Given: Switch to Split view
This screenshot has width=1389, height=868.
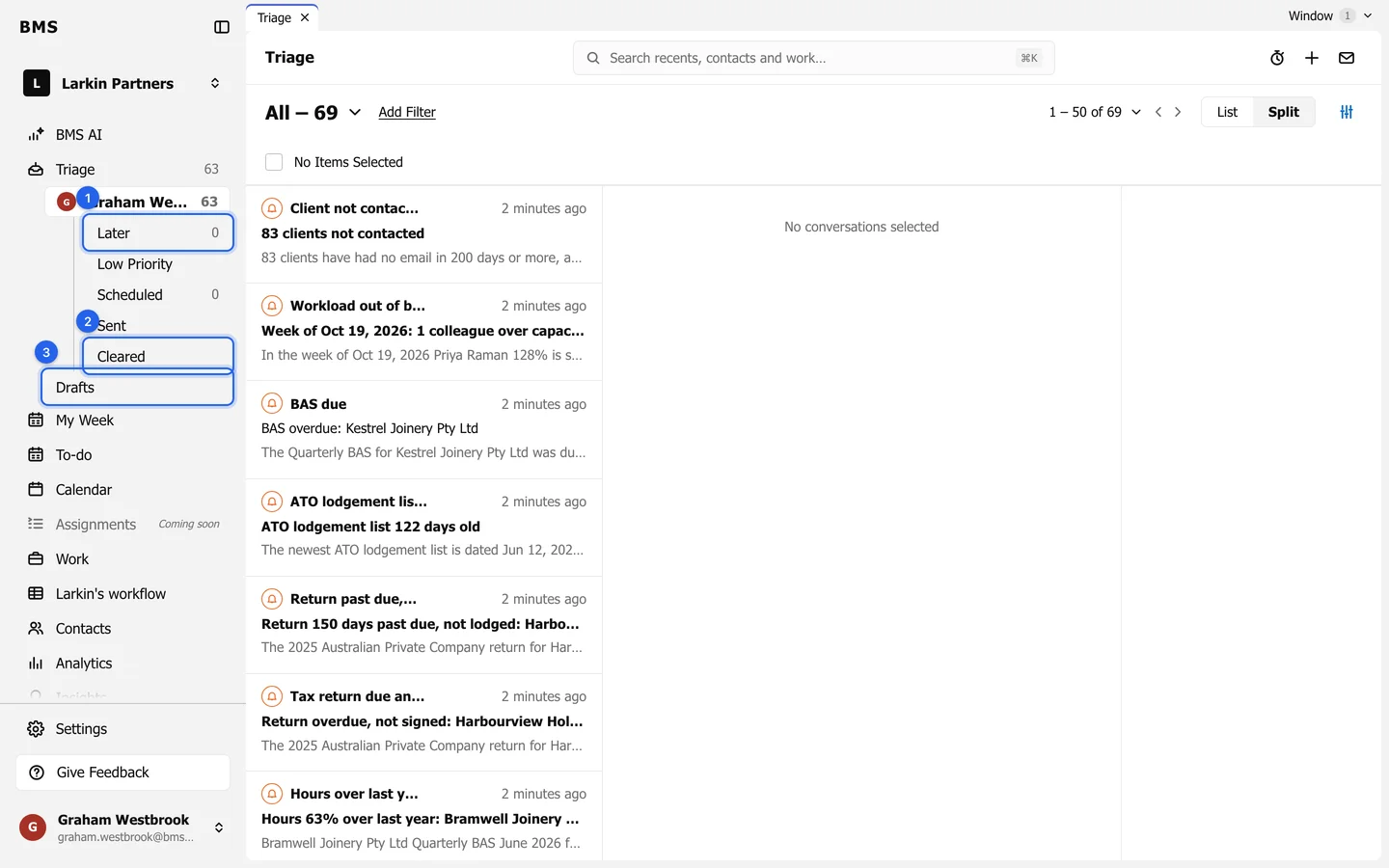Looking at the screenshot, I should 1283,112.
